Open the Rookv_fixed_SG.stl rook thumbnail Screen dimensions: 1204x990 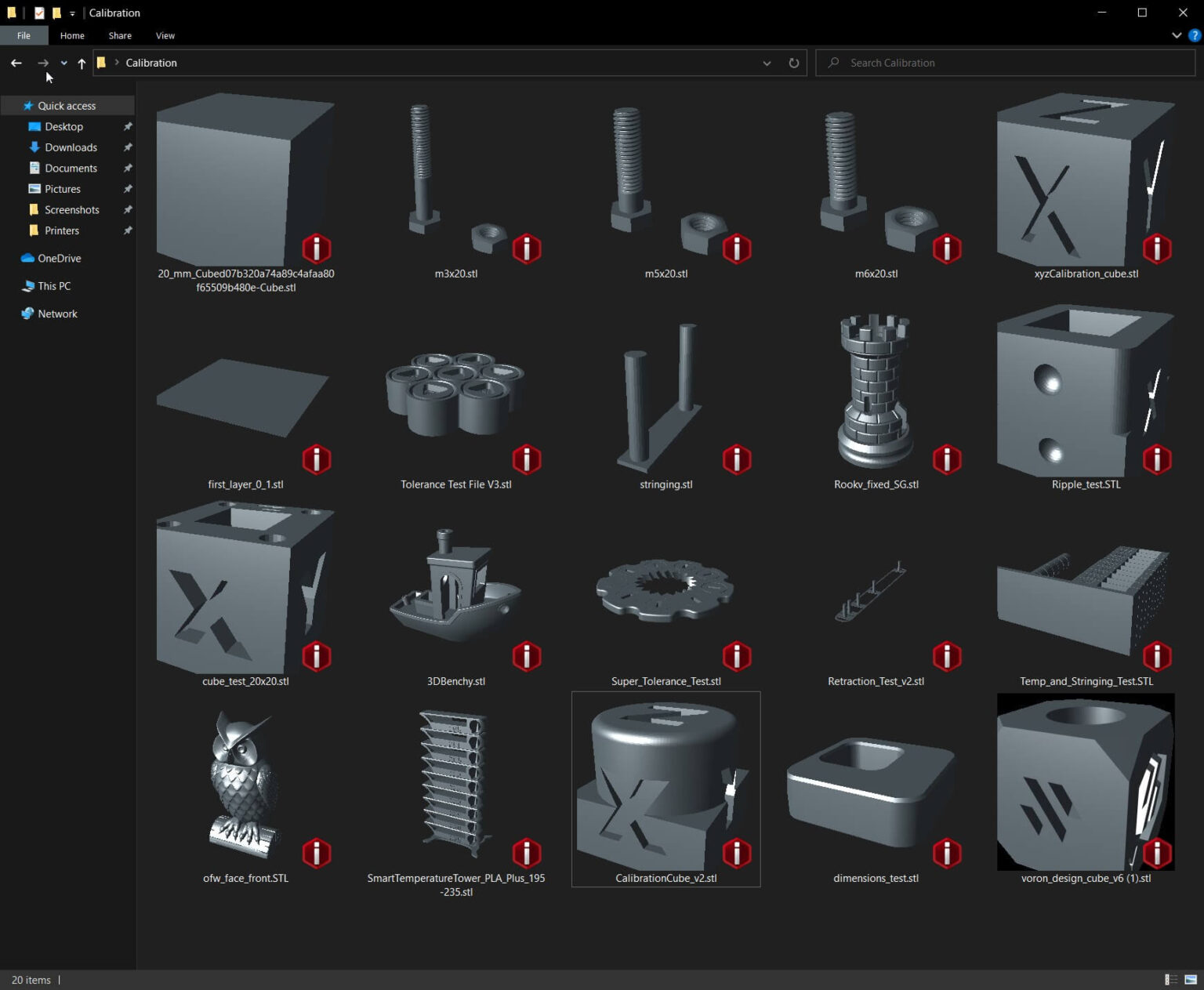point(876,391)
